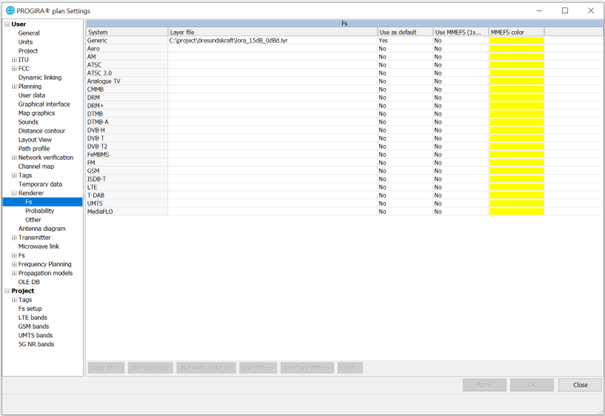The width and height of the screenshot is (605, 416).
Task: Click the Use MMEFS button
Action: 258,368
